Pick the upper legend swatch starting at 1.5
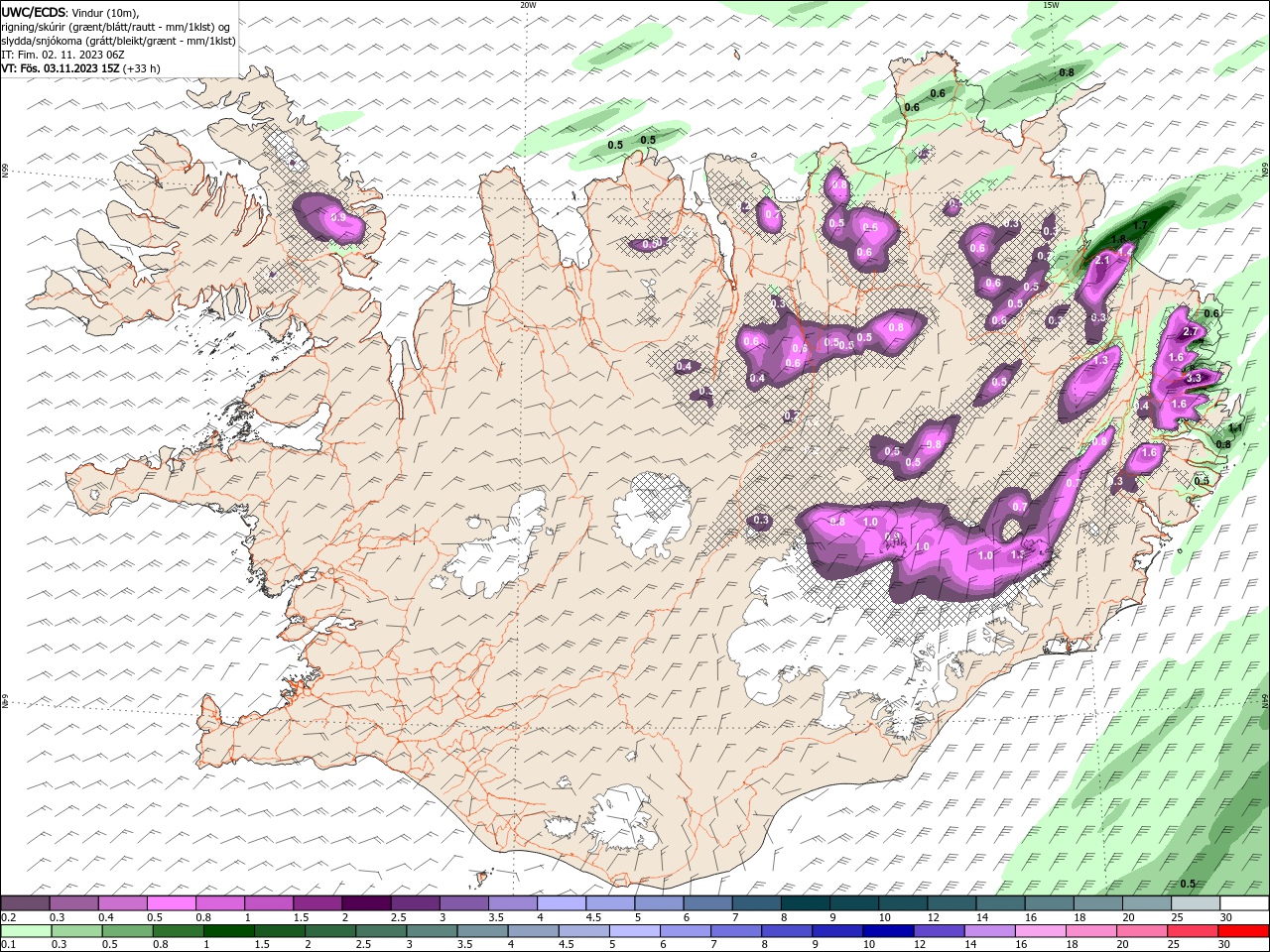The width and height of the screenshot is (1270, 952). coord(317,903)
